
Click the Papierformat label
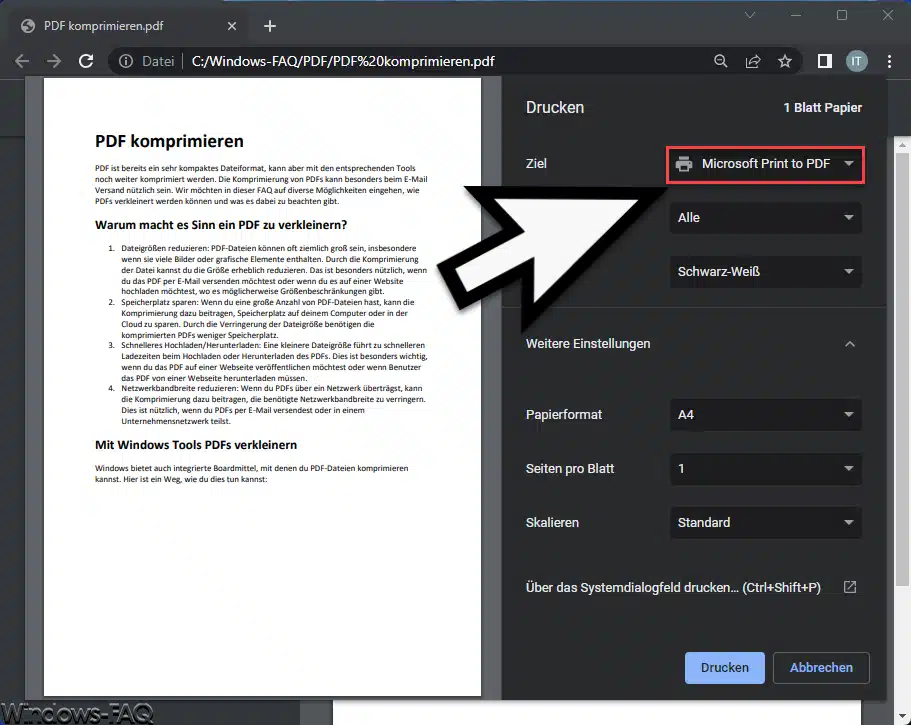tap(564, 415)
